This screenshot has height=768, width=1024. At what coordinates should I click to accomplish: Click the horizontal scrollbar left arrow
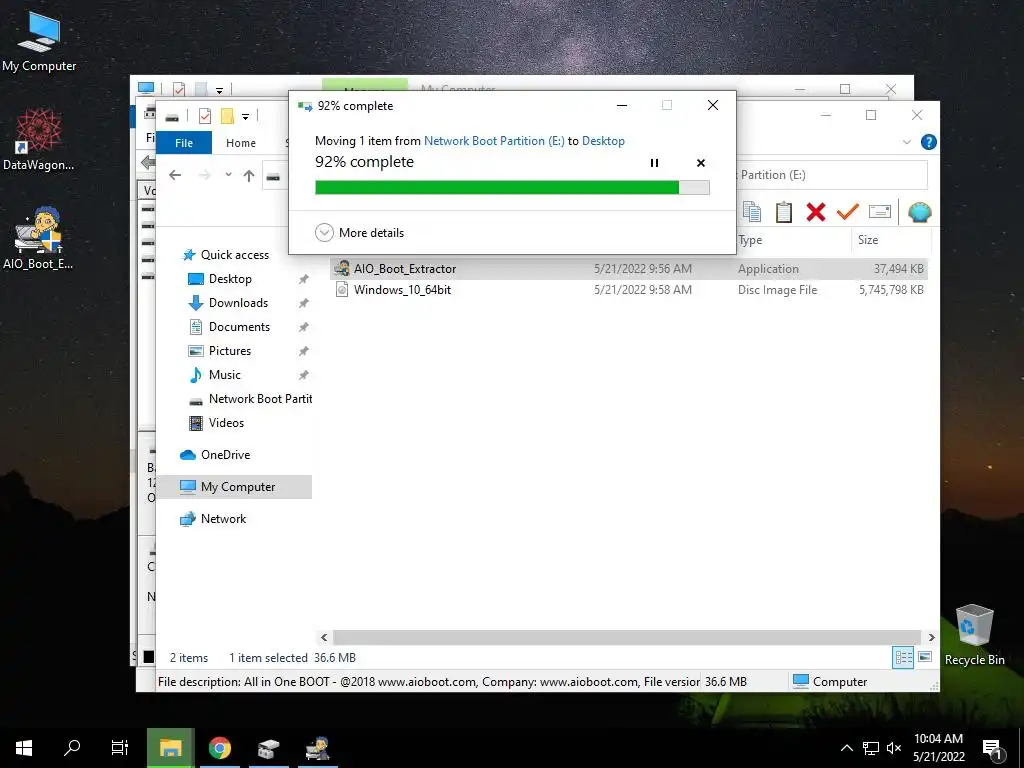pyautogui.click(x=324, y=637)
